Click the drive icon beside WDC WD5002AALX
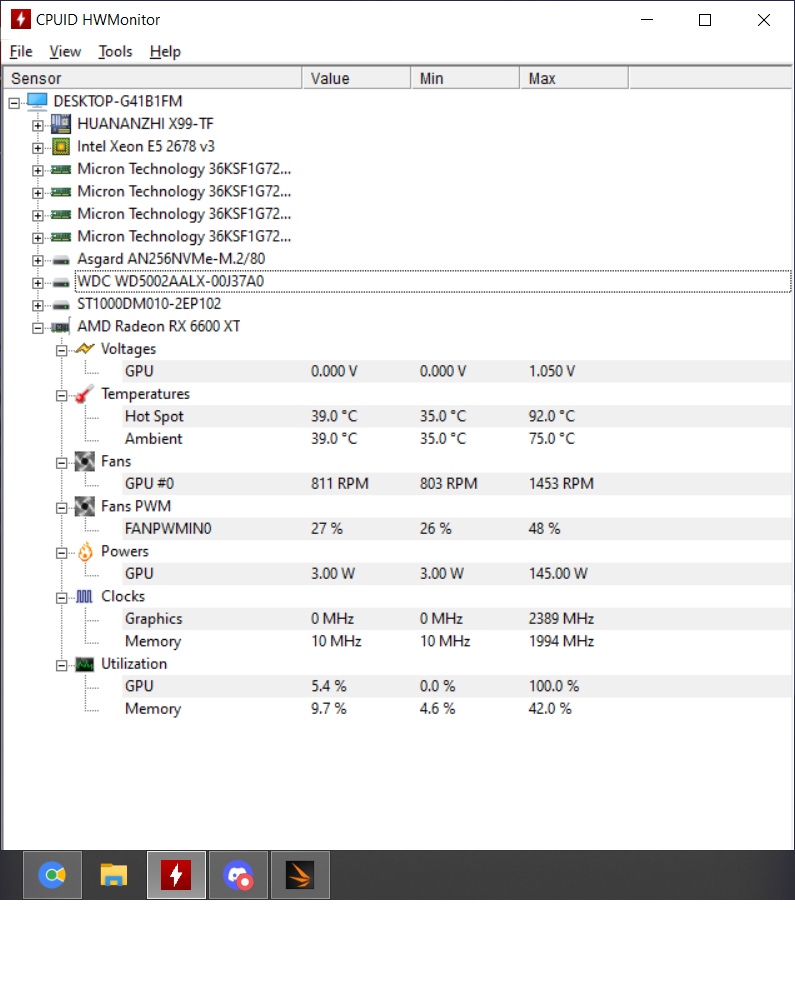This screenshot has width=795, height=991. click(61, 282)
